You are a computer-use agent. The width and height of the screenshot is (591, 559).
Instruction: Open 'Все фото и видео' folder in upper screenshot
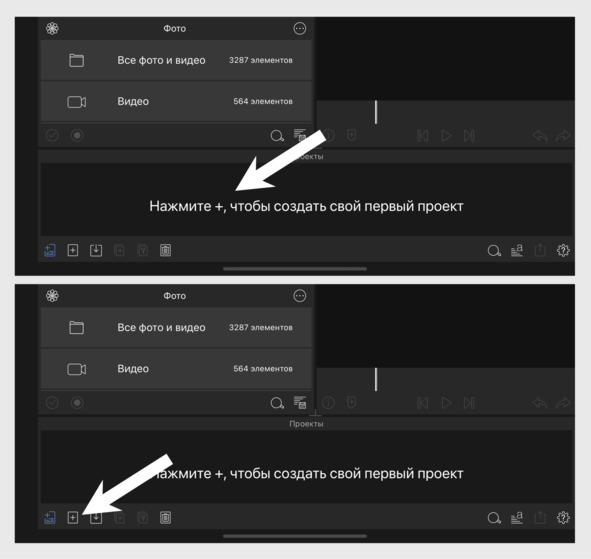coord(176,60)
